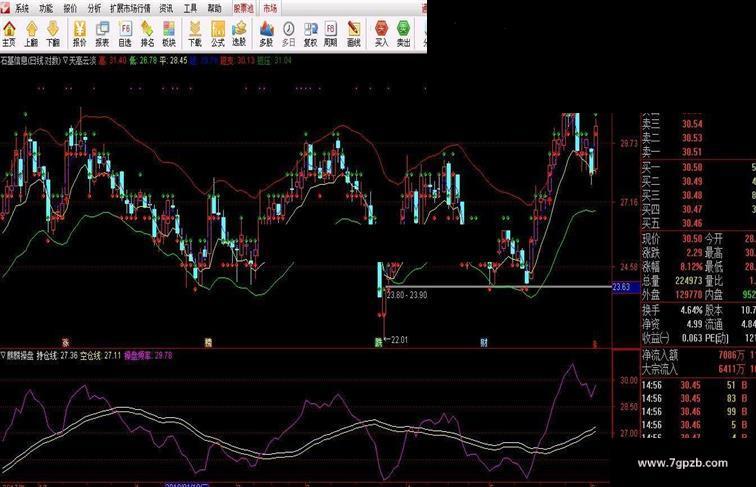Click the green 卖出 sell icon

pyautogui.click(x=403, y=34)
